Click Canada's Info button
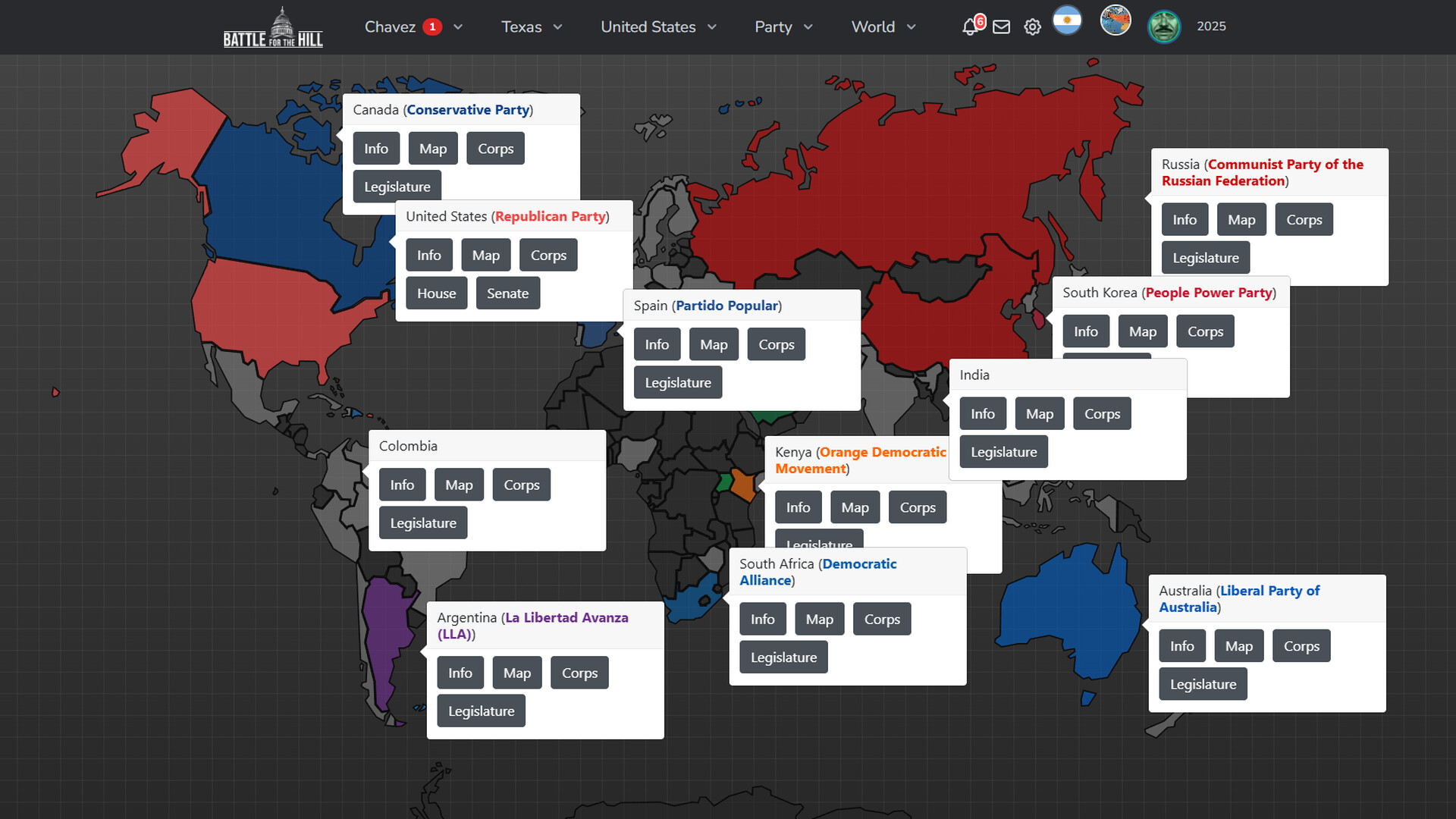Screen dimensions: 1456x819 coord(376,149)
